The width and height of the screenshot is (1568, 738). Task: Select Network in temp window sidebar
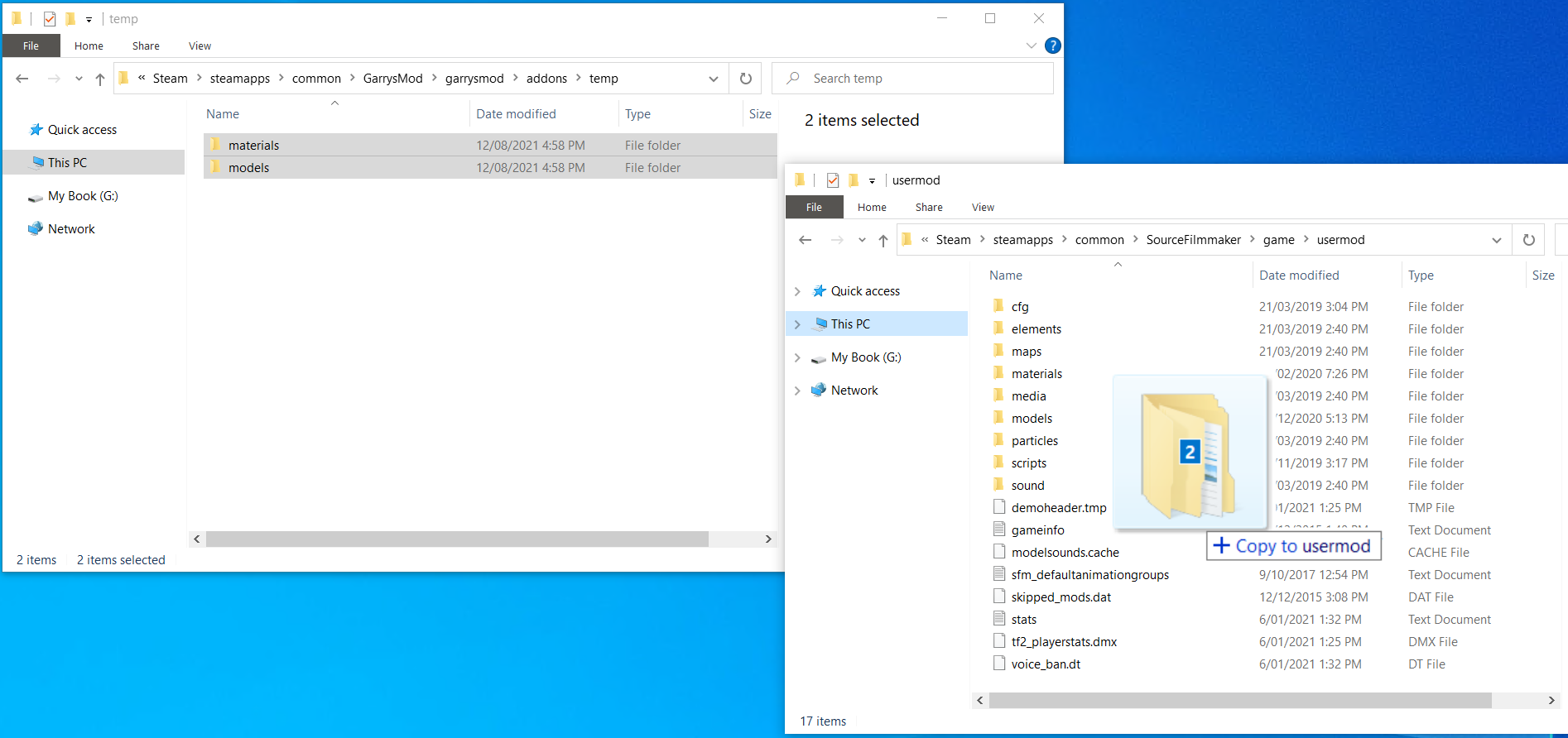(71, 229)
